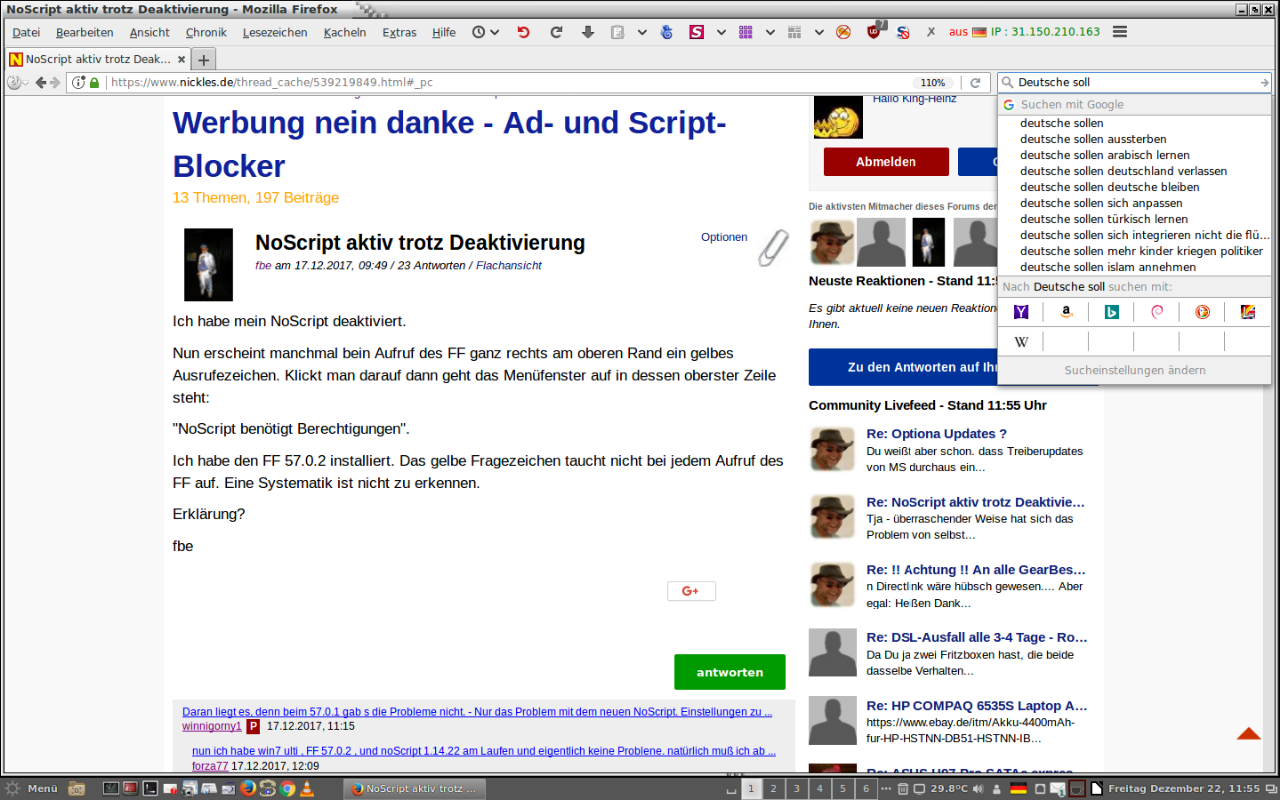1280x800 pixels.
Task: Launch Chrome from the taskbar
Action: click(287, 789)
